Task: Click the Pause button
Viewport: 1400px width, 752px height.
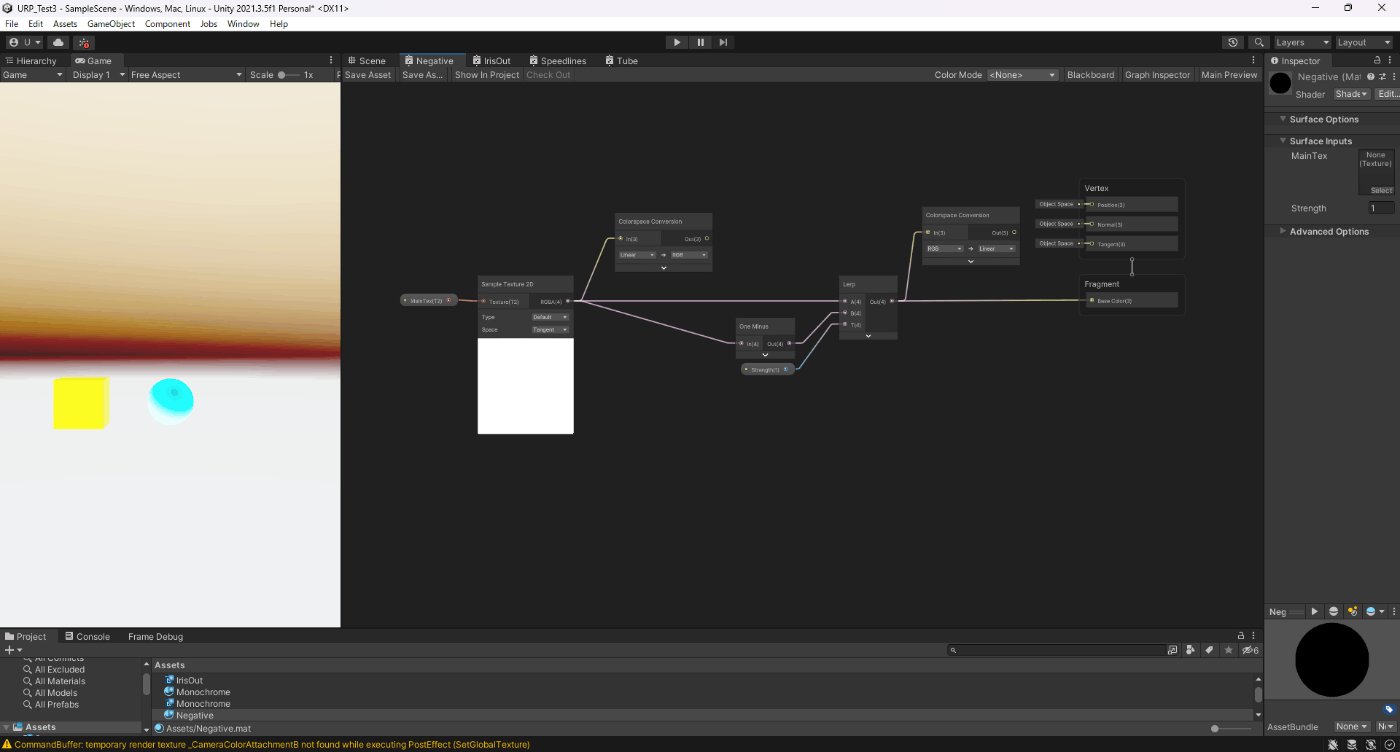Action: pyautogui.click(x=700, y=43)
